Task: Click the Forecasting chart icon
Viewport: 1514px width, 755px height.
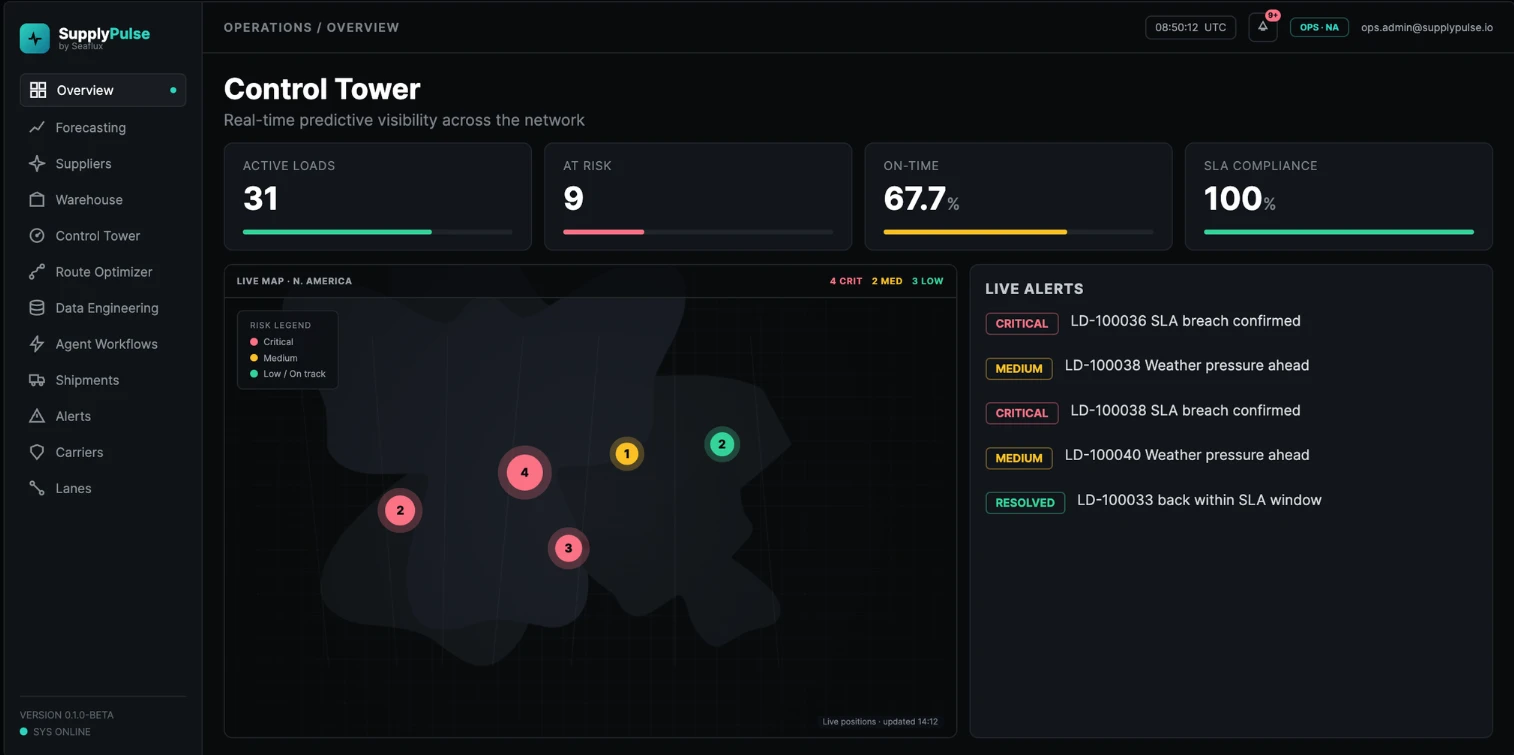Action: (37, 128)
